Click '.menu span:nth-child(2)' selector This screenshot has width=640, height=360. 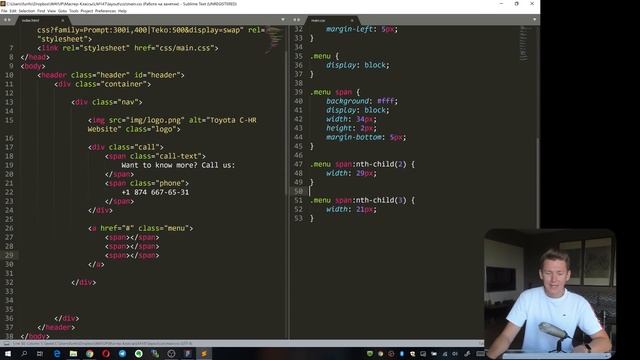(x=358, y=164)
